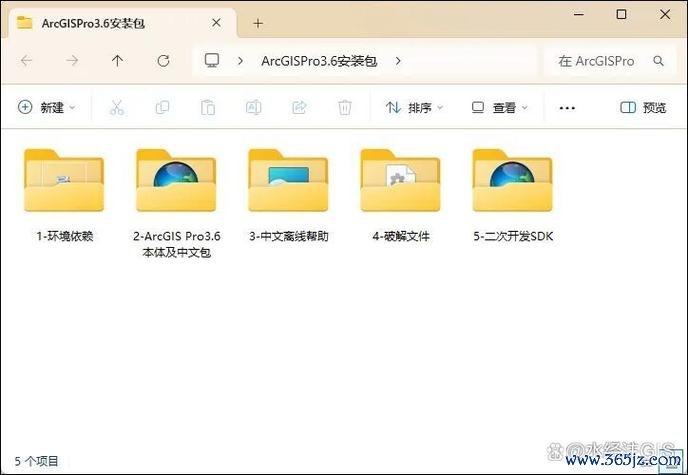Open the 5-二次开发SDK folder icon

pyautogui.click(x=512, y=180)
